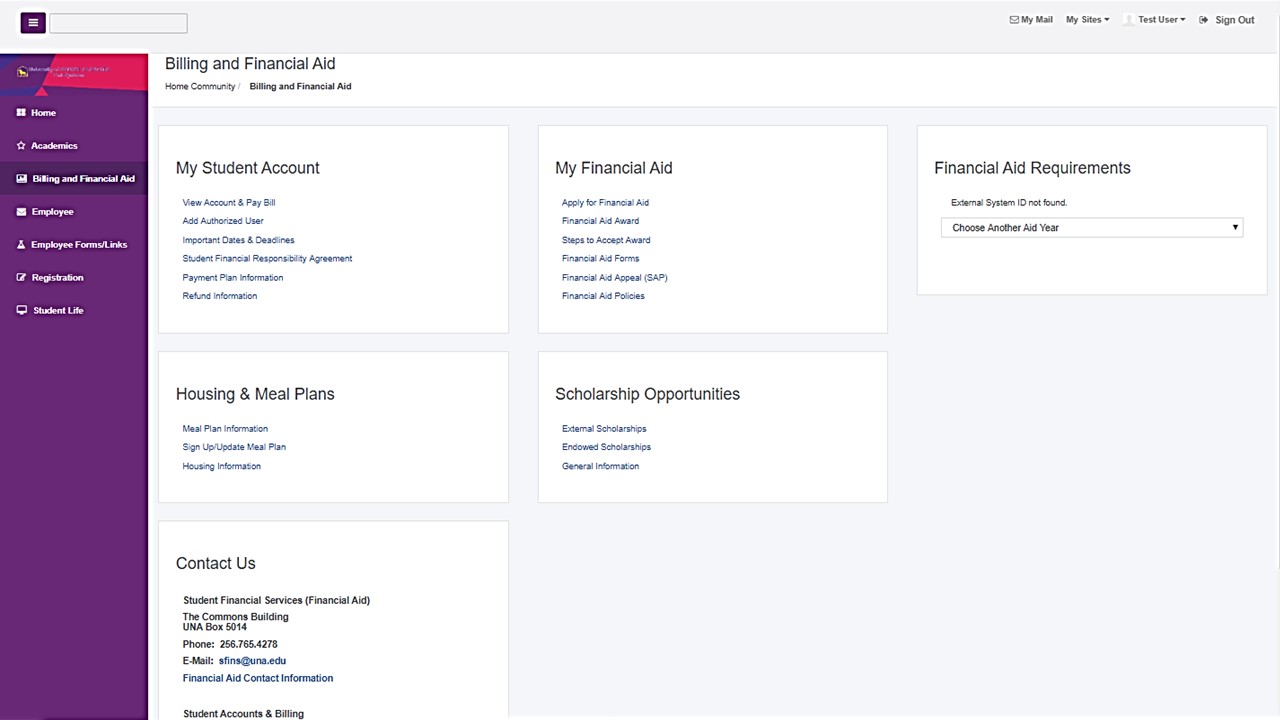This screenshot has height=720, width=1280.
Task: Open Sign Up/Update Meal Plan link
Action: (234, 447)
